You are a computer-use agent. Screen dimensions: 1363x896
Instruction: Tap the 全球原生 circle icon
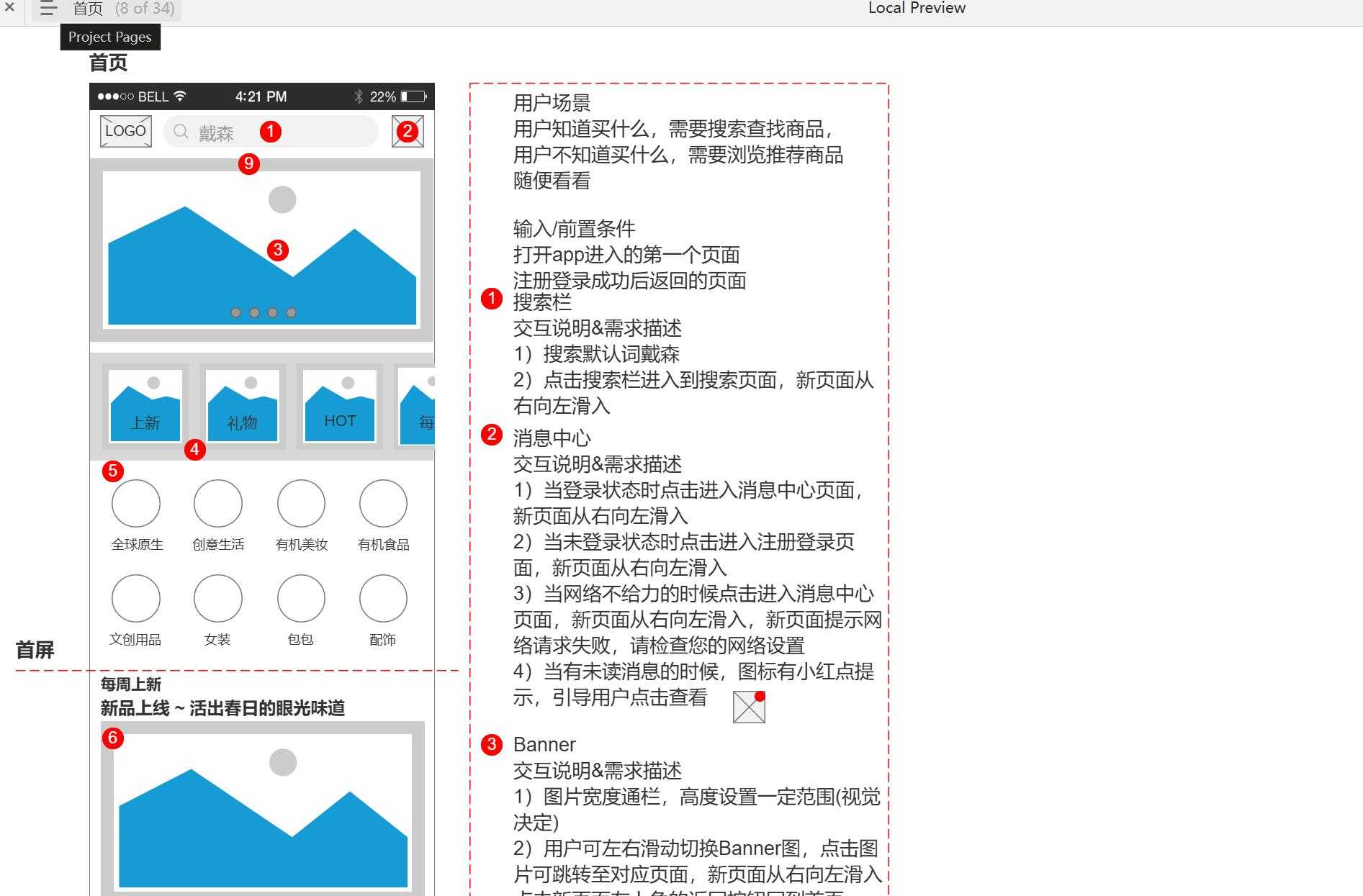pos(136,504)
